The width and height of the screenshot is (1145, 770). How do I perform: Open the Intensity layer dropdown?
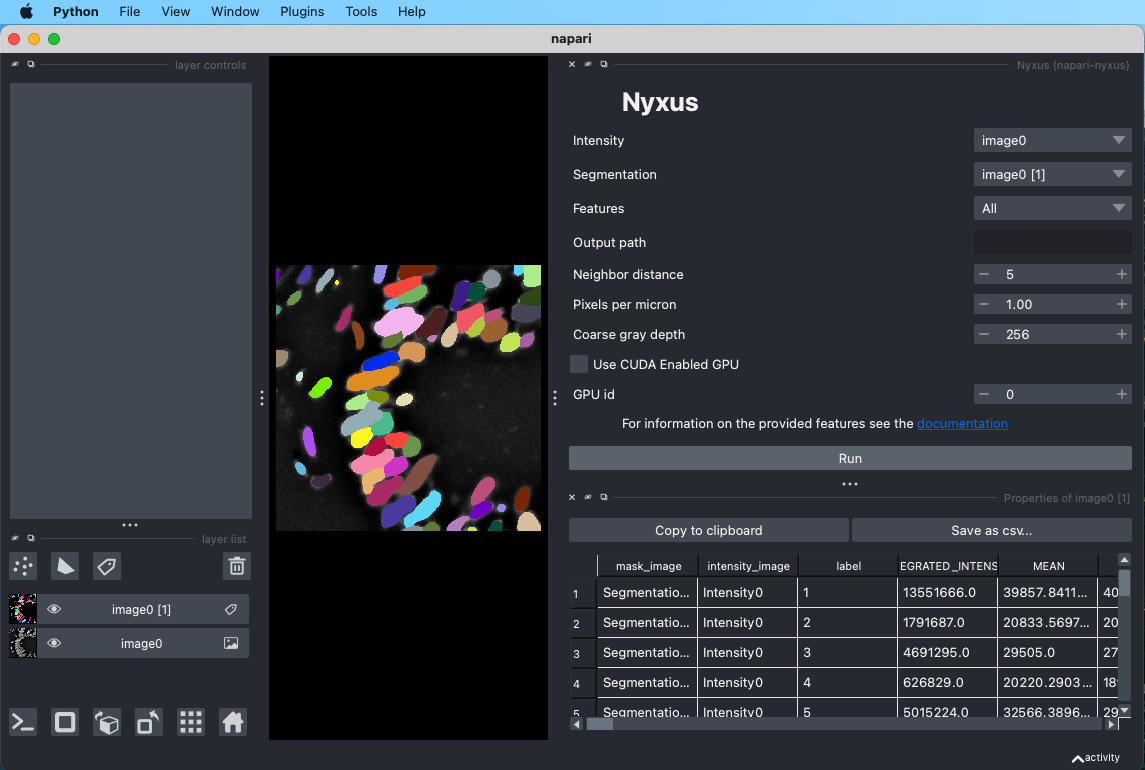pos(1052,140)
